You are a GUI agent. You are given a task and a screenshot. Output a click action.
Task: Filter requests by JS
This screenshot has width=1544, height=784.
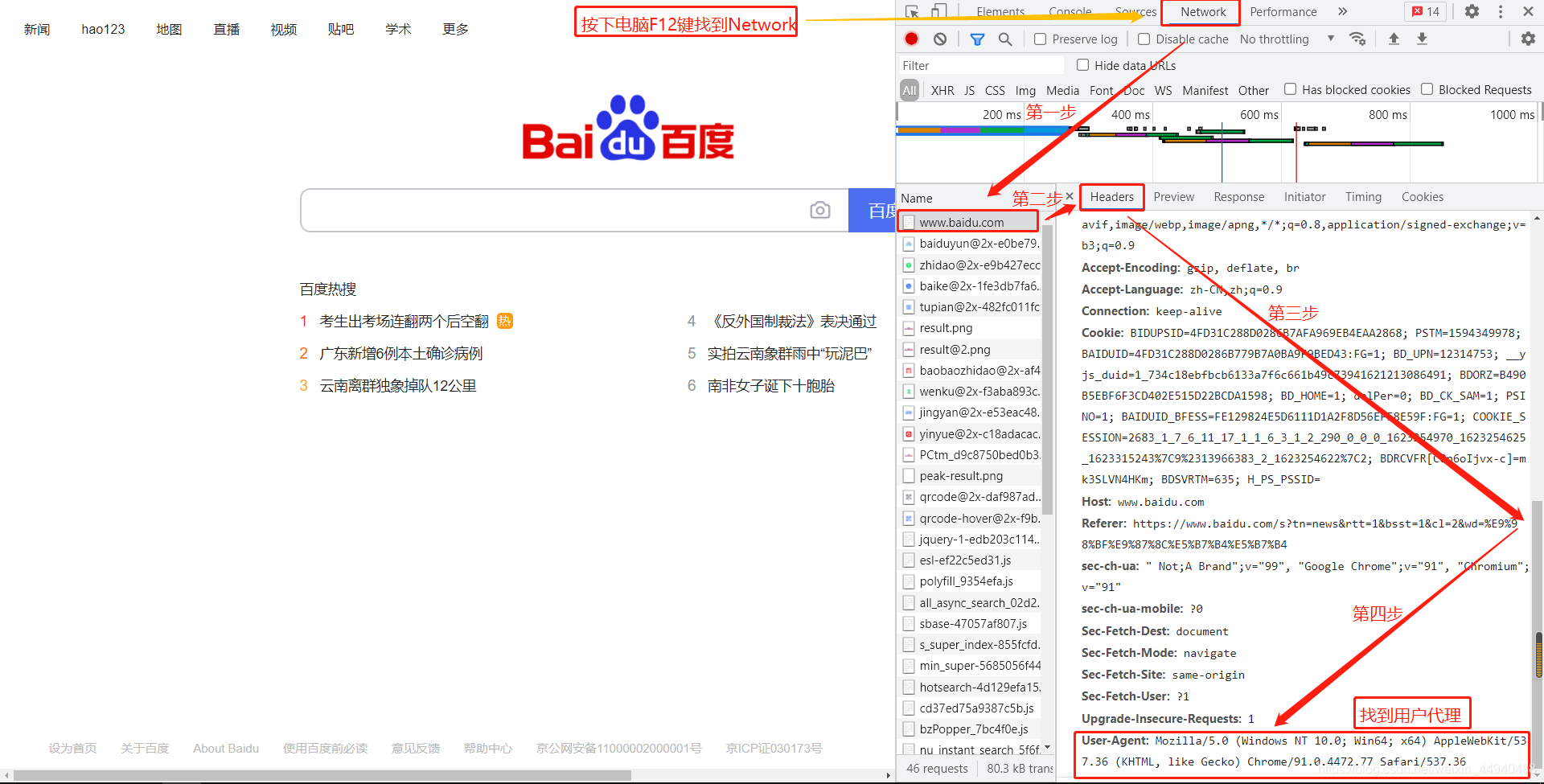(969, 90)
